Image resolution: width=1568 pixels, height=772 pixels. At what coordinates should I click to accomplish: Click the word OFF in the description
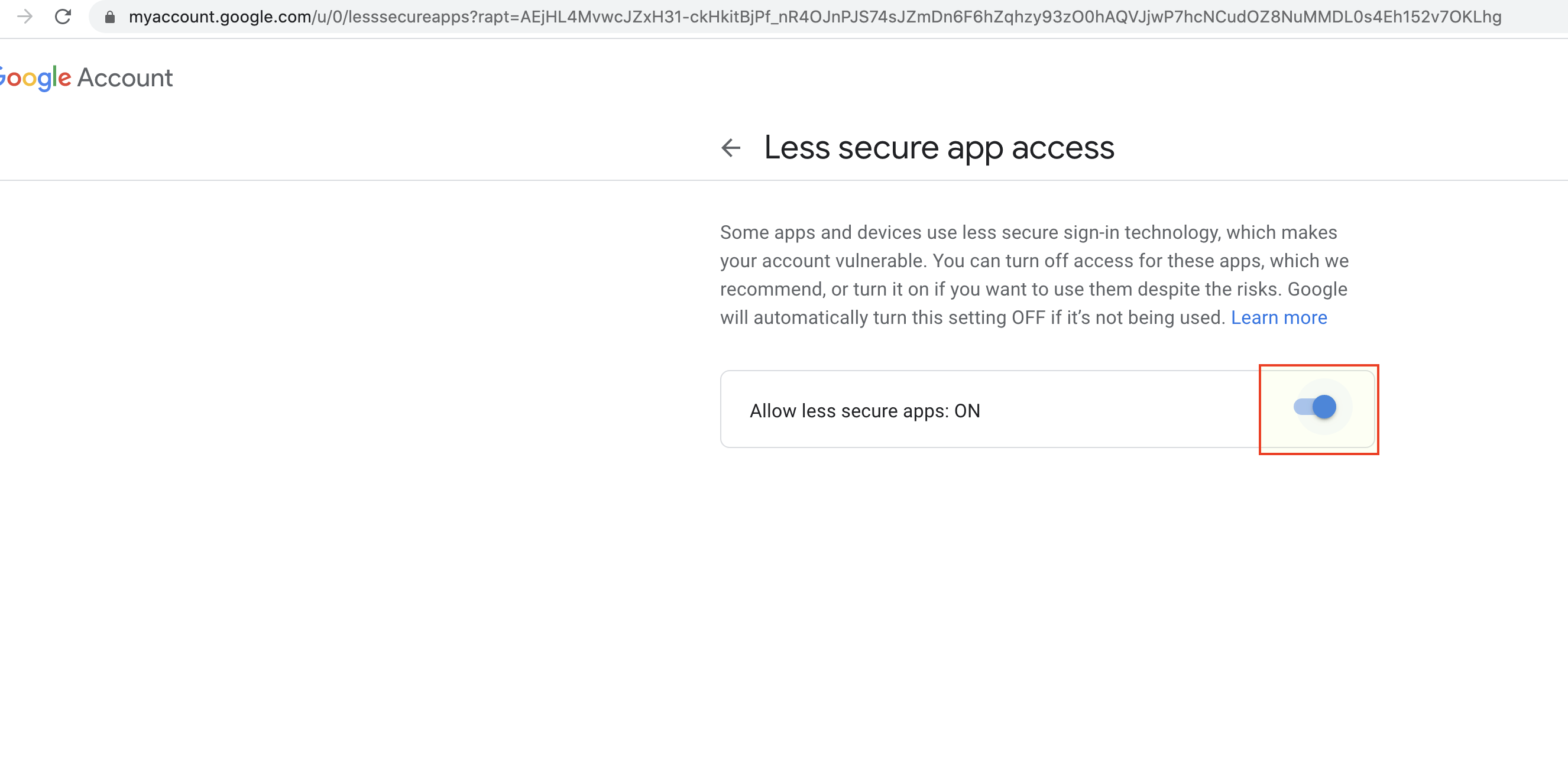(x=1028, y=317)
